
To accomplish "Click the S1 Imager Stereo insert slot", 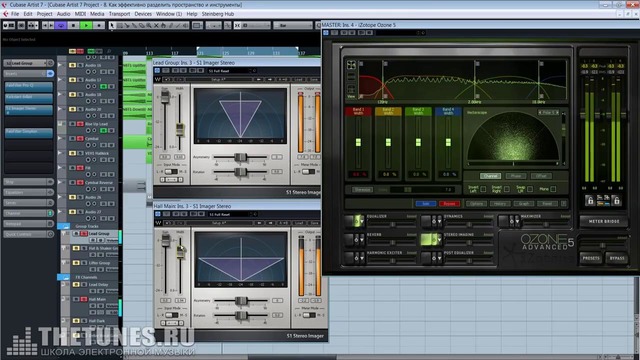I will [x=29, y=110].
